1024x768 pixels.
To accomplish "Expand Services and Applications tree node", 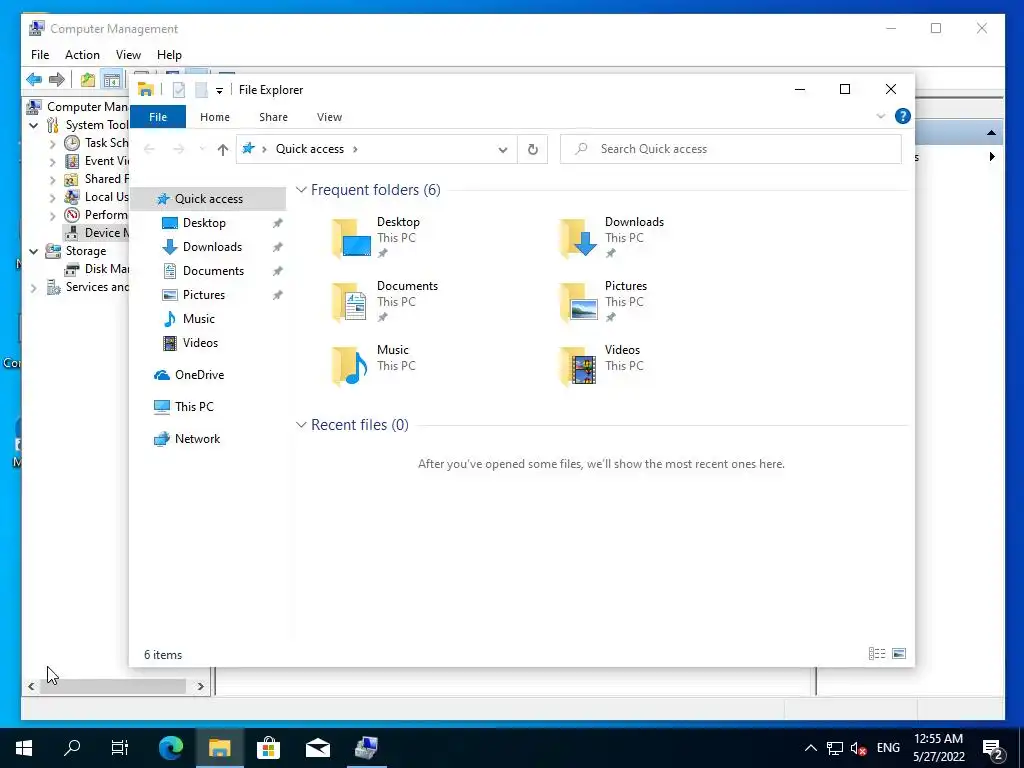I will pyautogui.click(x=33, y=287).
